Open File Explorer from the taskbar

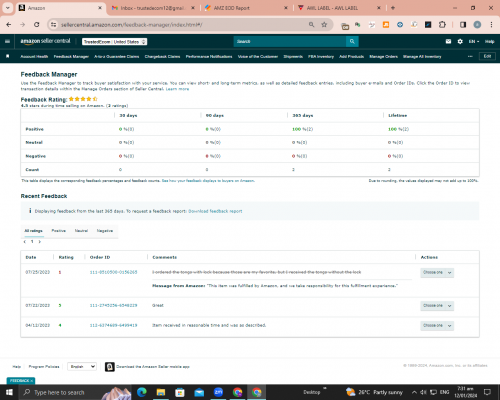click(161, 392)
